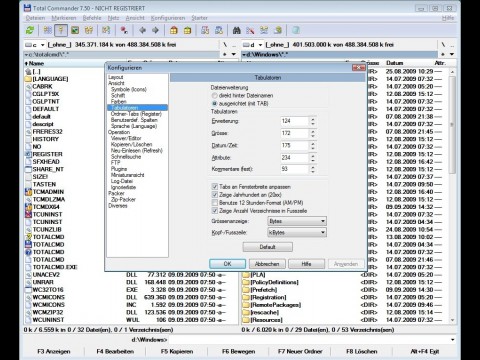Screen dimensions: 480x360
Task: Select the TCMADMIN file in left panel
Action: [48, 192]
